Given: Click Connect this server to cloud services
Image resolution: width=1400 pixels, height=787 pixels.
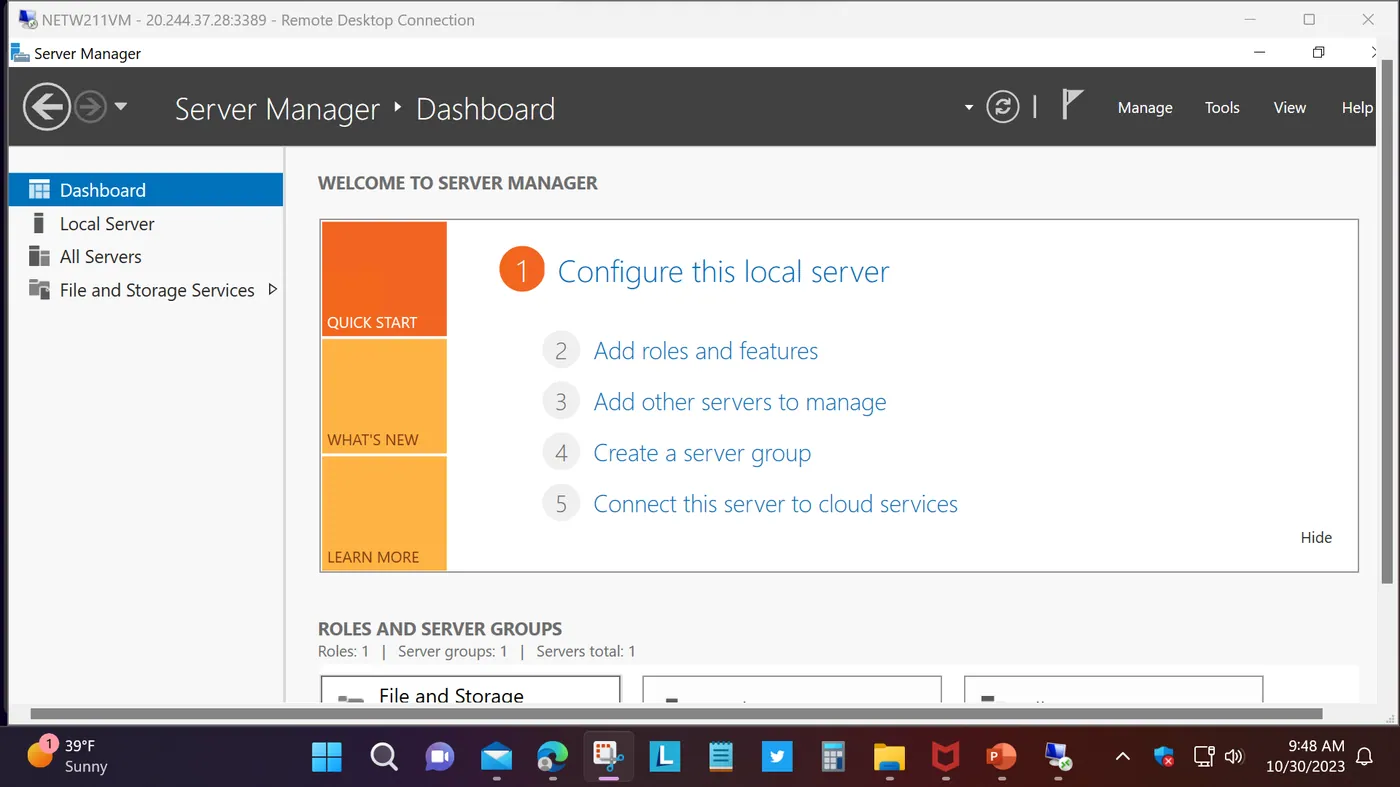Looking at the screenshot, I should point(775,504).
